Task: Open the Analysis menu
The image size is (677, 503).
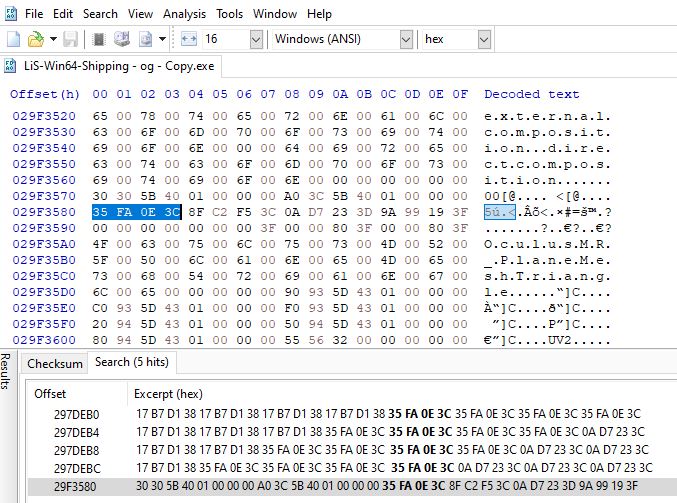Action: pos(184,14)
